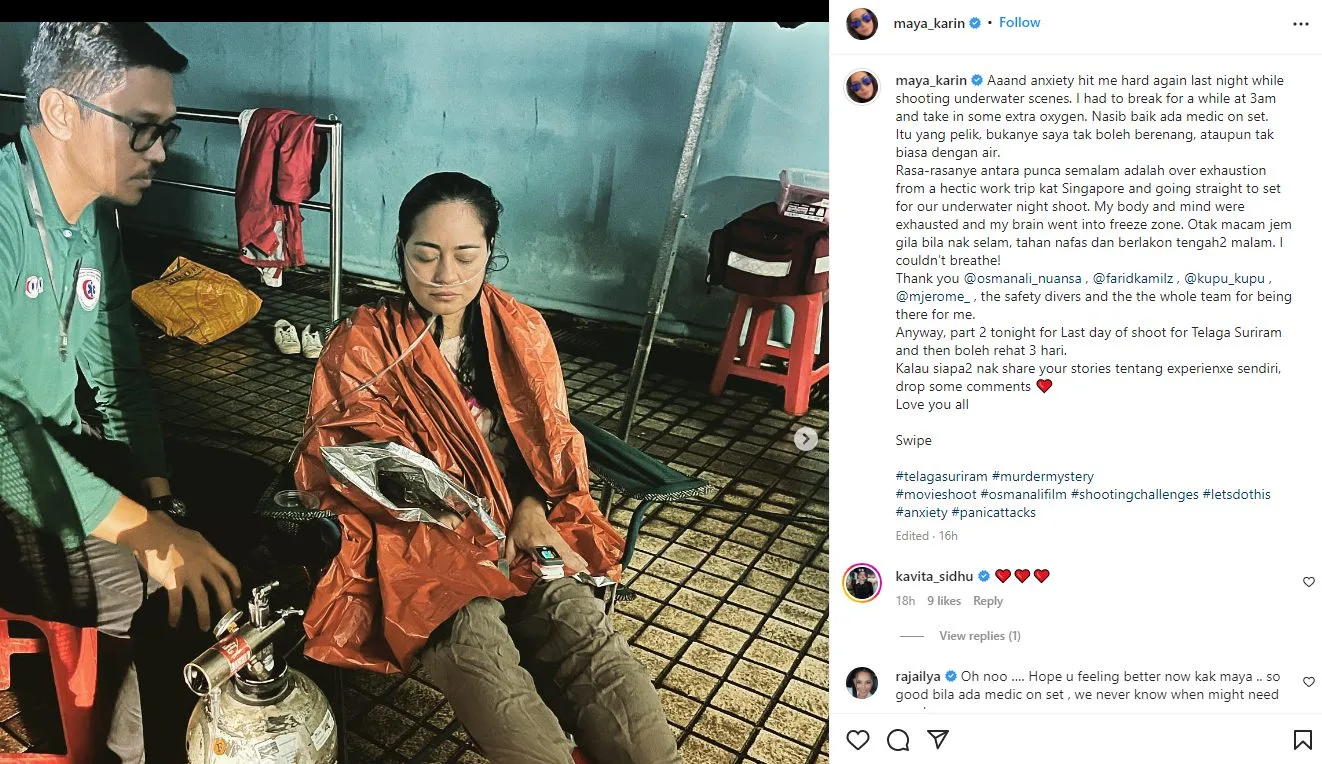Screen dimensions: 1322x764
Task: Visit @osmanali_nuansa profile mention
Action: click(x=1022, y=279)
